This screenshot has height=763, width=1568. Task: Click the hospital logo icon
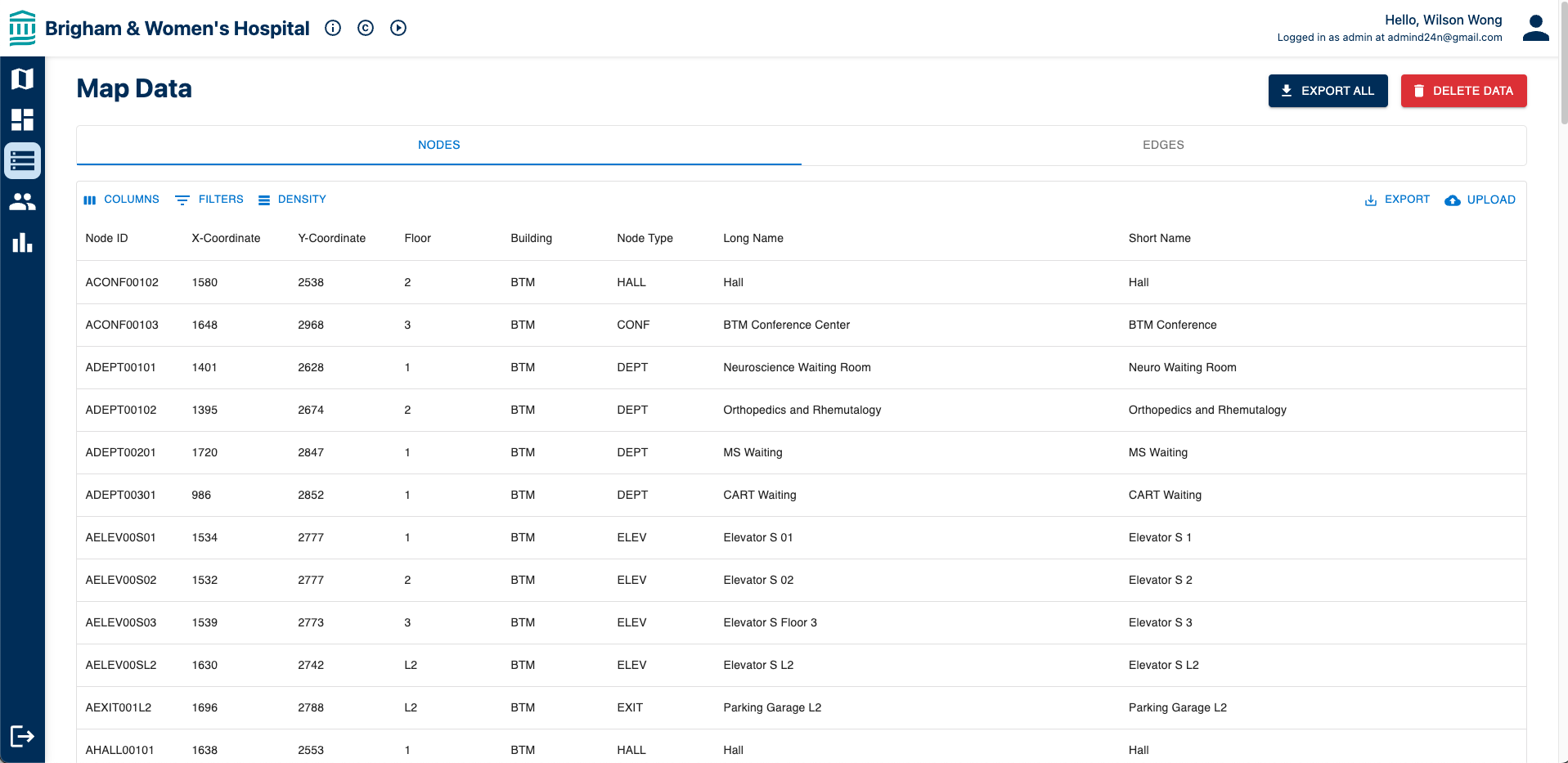[22, 28]
